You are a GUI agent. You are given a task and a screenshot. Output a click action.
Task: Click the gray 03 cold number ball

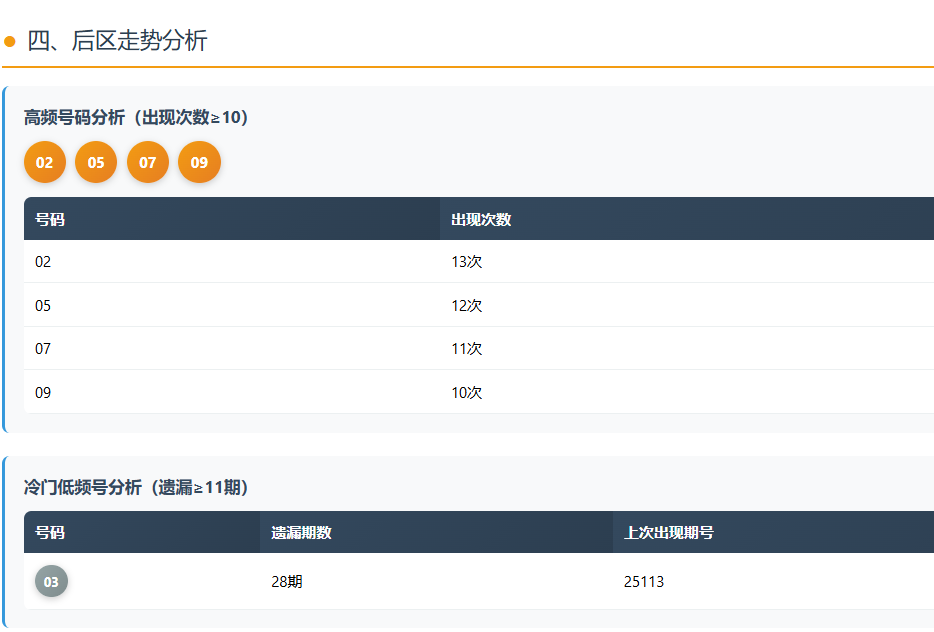click(x=51, y=581)
